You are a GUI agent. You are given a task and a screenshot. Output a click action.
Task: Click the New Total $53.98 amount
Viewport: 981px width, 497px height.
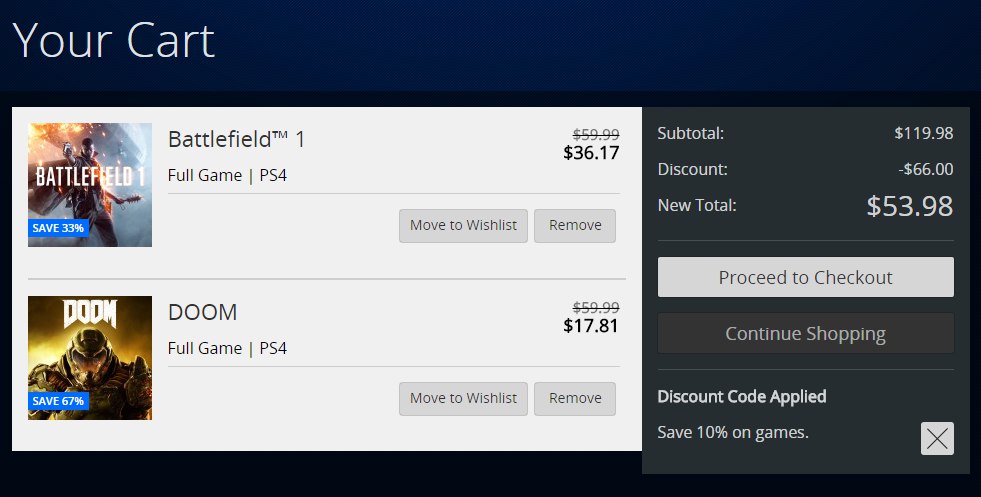click(x=910, y=206)
